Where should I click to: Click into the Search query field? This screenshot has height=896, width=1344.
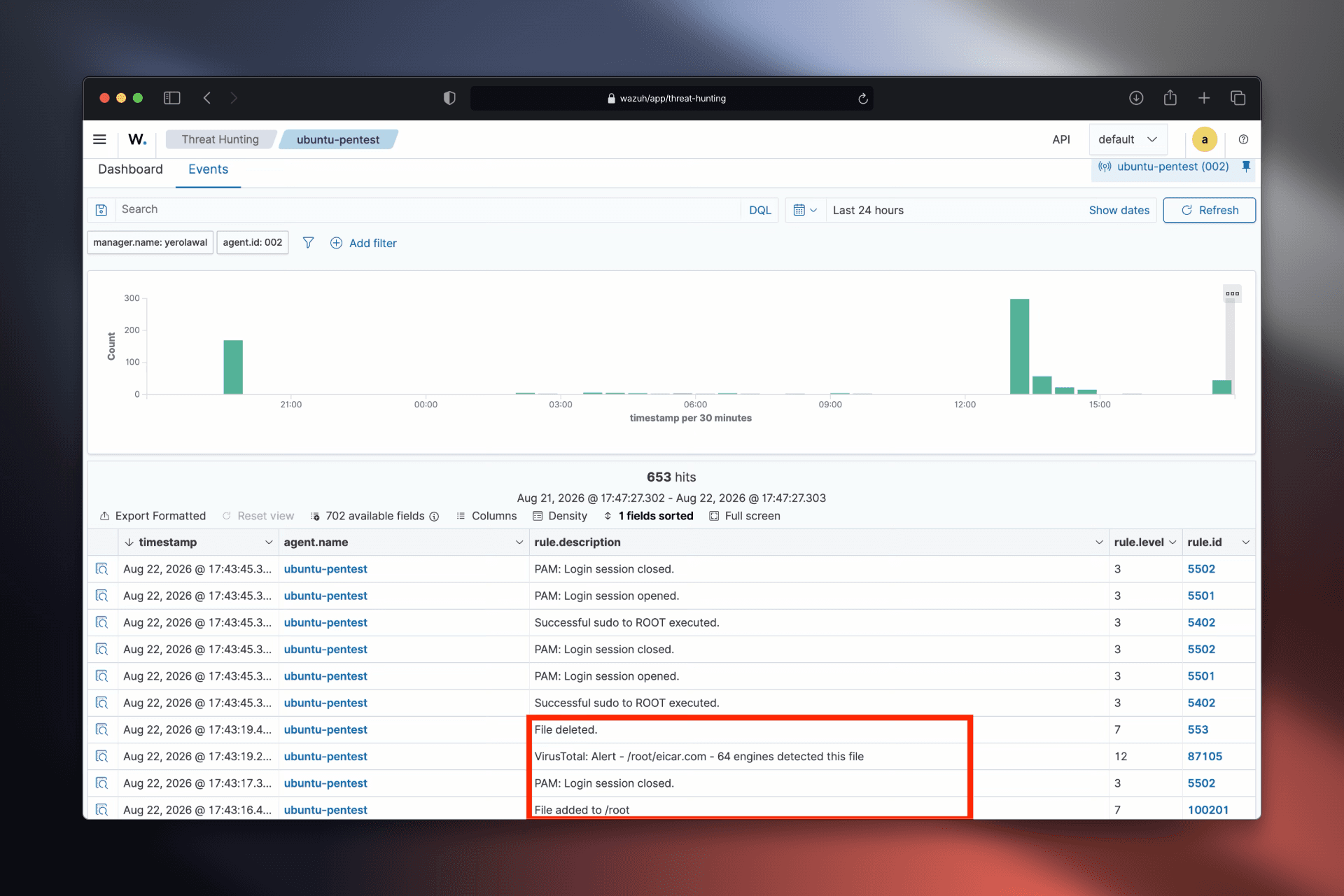coord(427,209)
